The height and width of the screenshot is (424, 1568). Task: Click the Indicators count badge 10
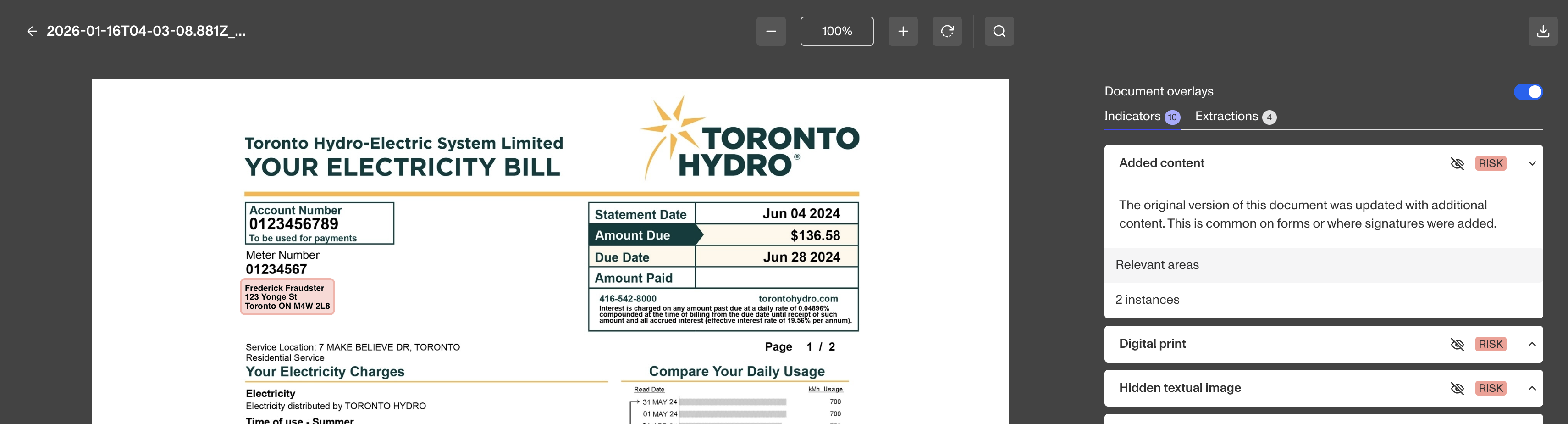click(1172, 117)
